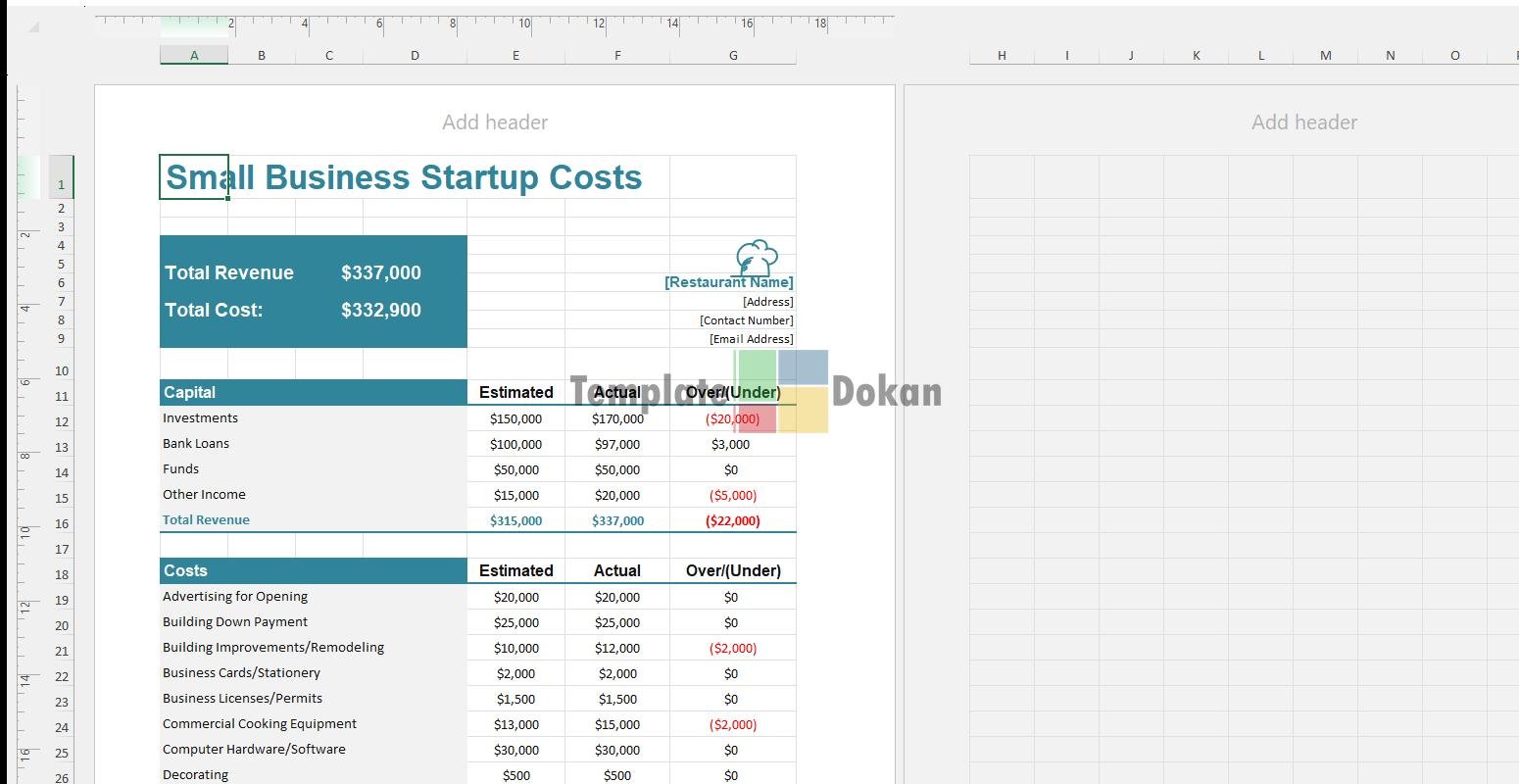
Task: Select Commercial Cooking Equipment Estimated $13,000 cell
Action: point(515,724)
